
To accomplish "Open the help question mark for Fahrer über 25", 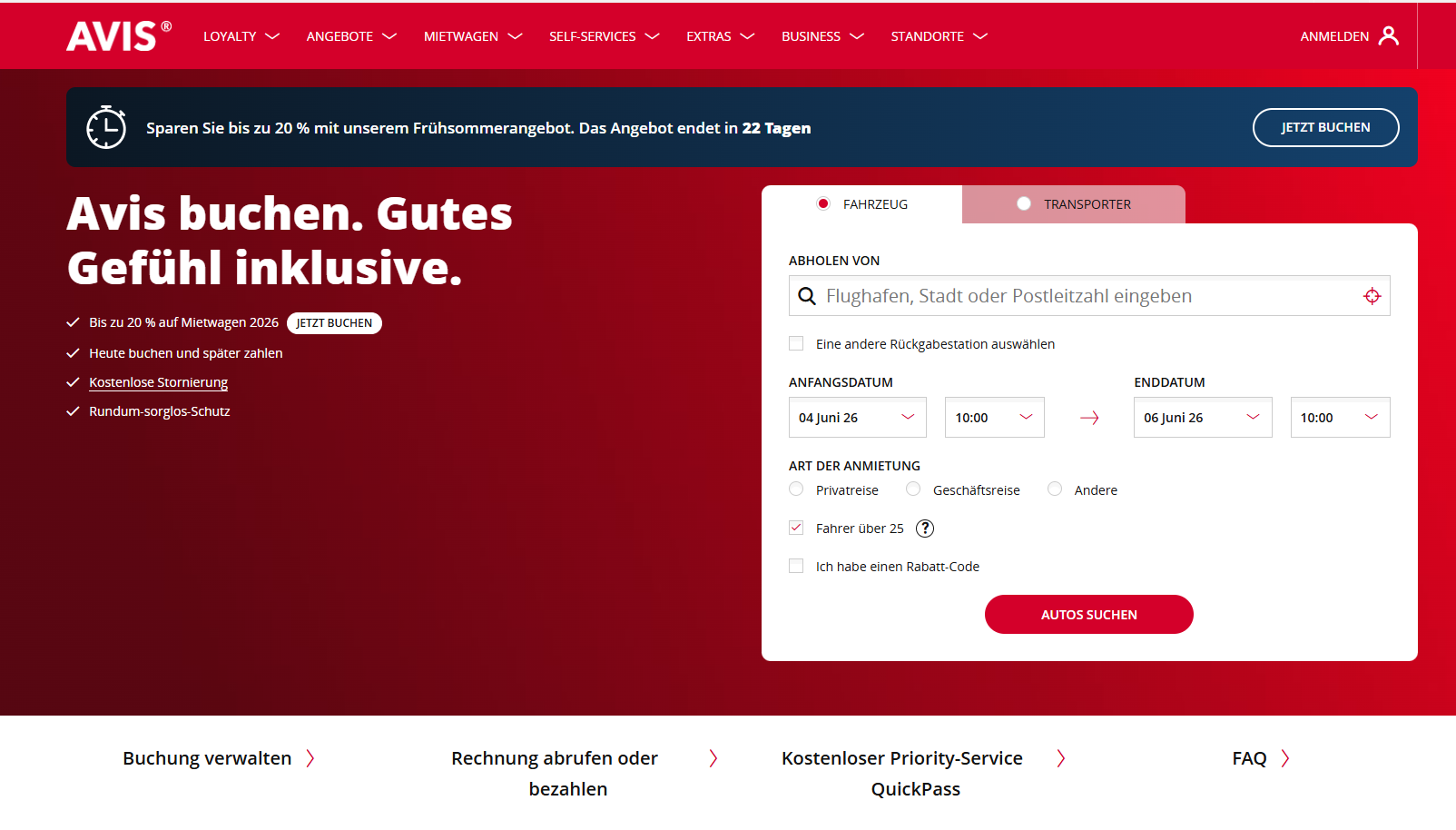I will coord(925,529).
